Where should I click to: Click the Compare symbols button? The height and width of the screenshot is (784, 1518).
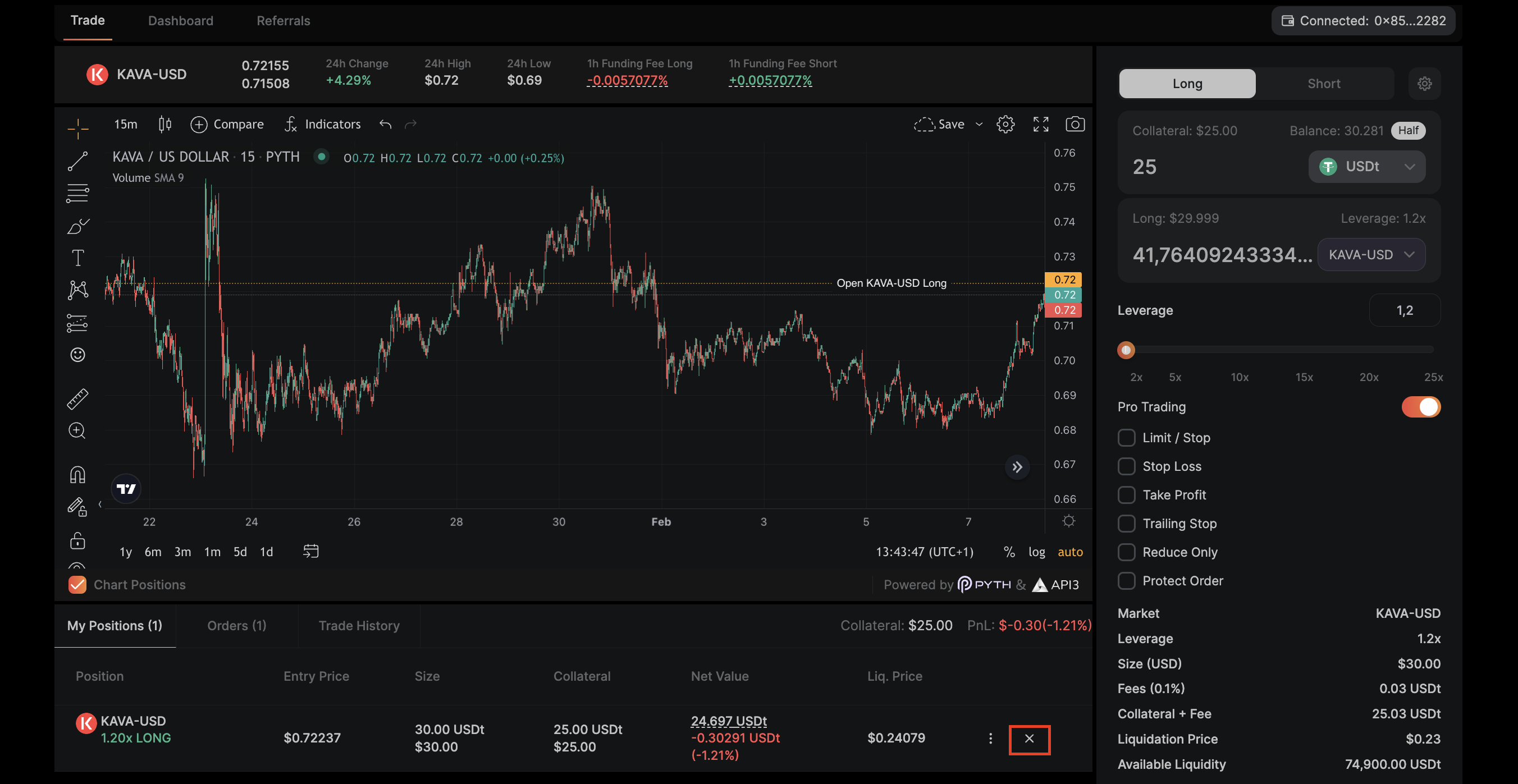[227, 124]
